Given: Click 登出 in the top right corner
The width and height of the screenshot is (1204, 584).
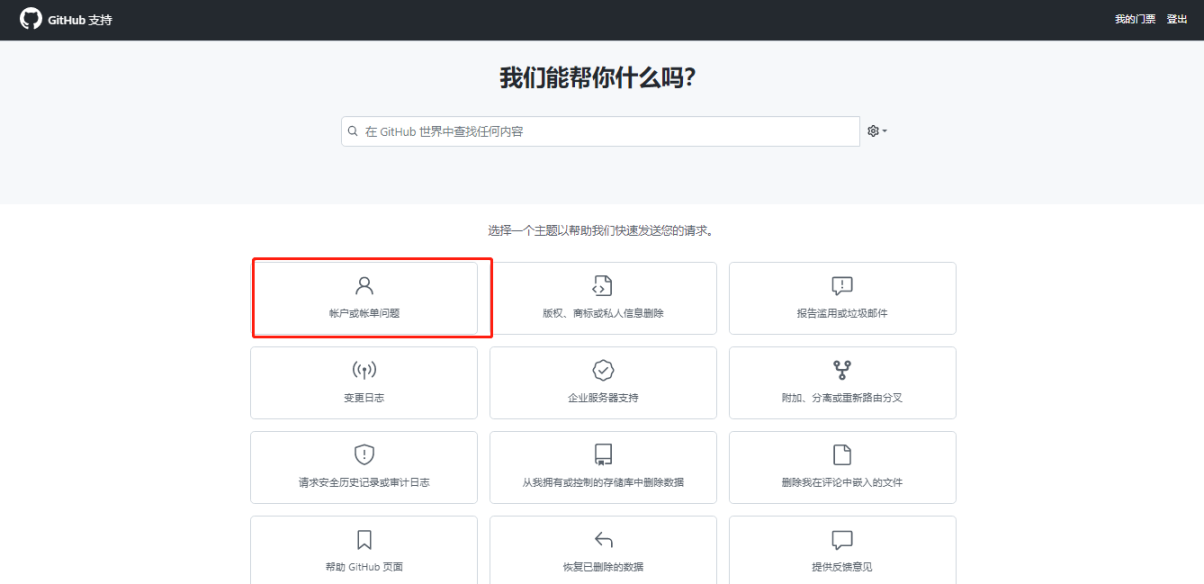Looking at the screenshot, I should tap(1177, 18).
